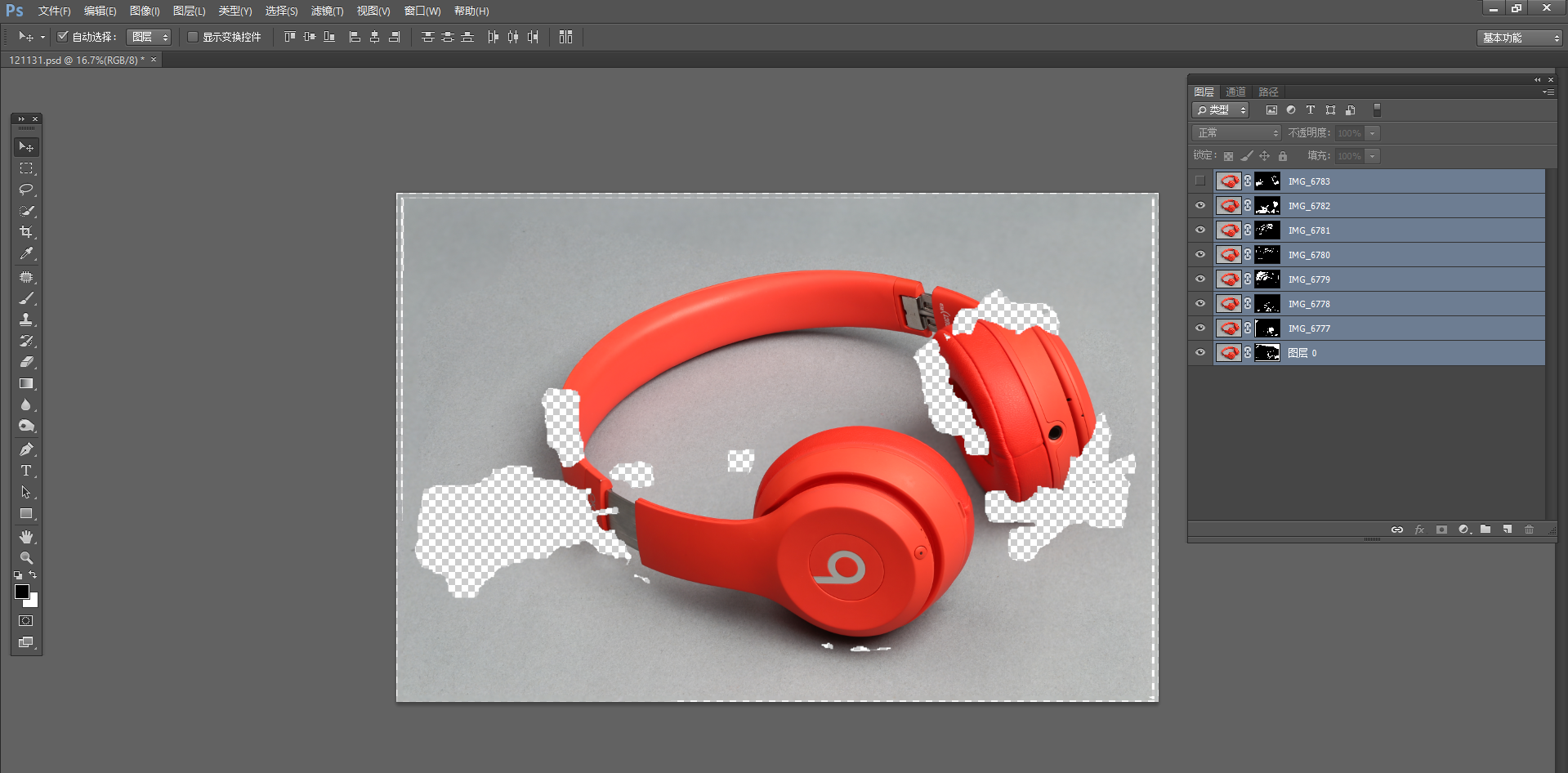Hide the IMG_6782 layer
This screenshot has width=1568, height=773.
pos(1200,206)
